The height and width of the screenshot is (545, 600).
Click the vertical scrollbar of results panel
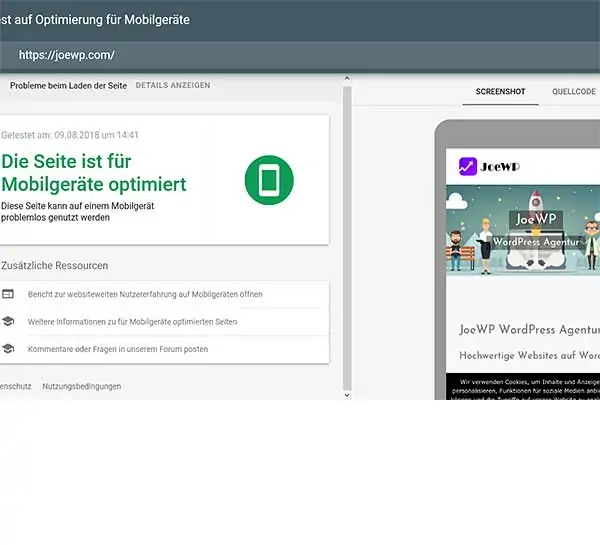(x=347, y=237)
